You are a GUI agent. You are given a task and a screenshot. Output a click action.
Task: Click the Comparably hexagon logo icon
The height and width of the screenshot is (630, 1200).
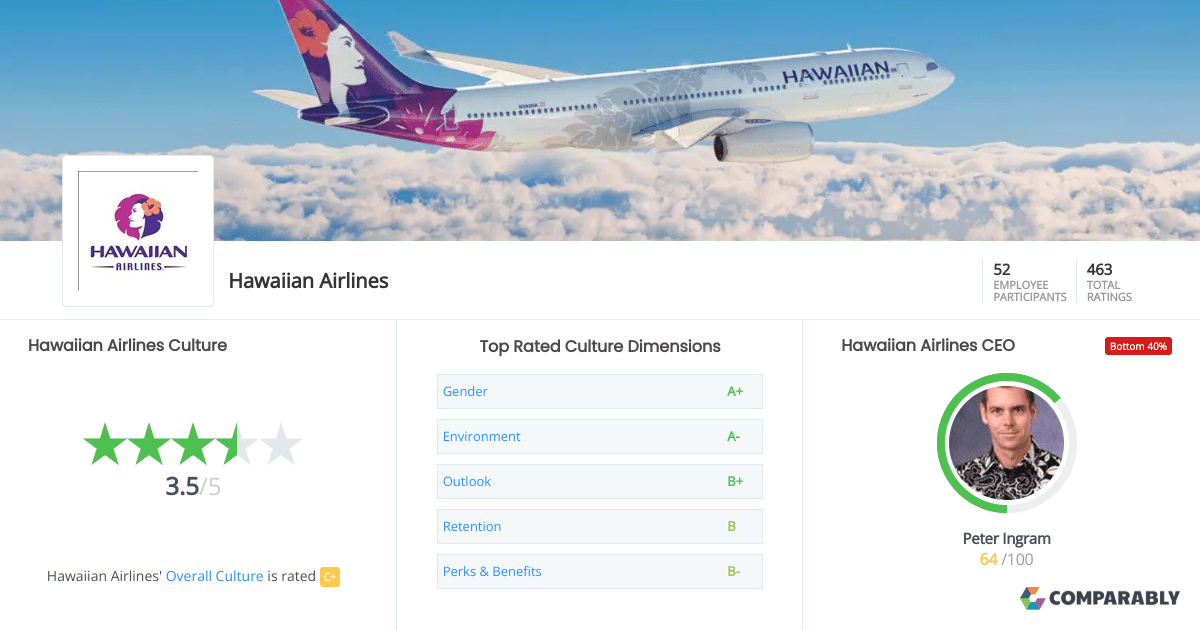1034,598
